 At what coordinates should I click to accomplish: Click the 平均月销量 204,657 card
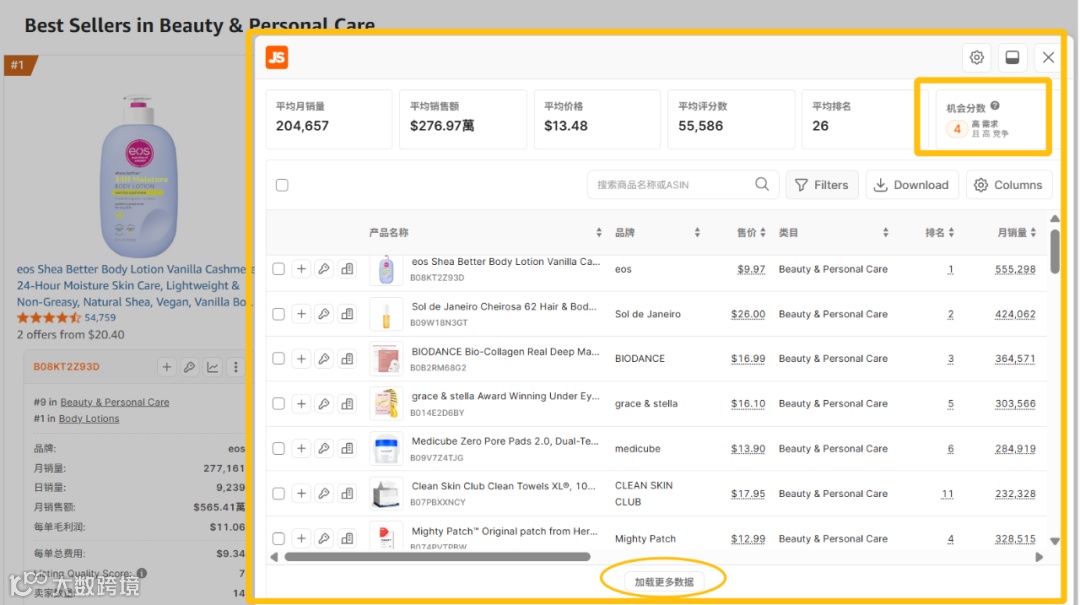329,119
